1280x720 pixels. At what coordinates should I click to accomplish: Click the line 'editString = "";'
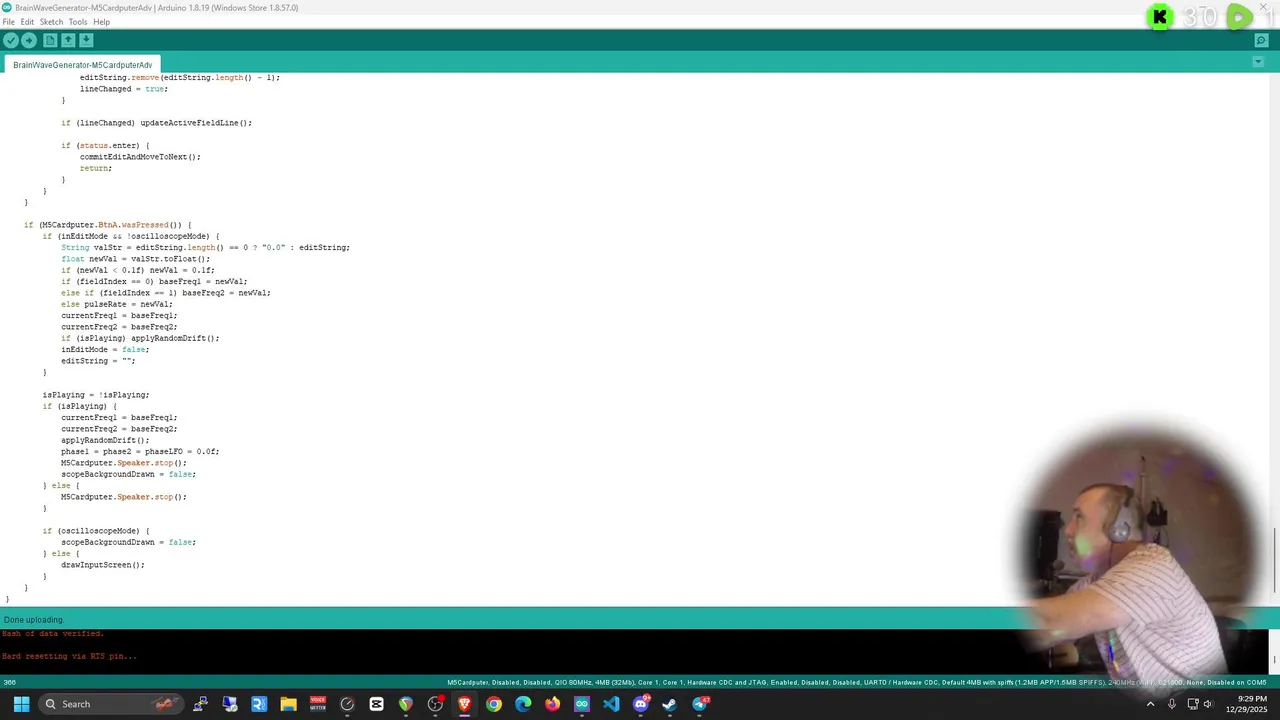pyautogui.click(x=98, y=361)
